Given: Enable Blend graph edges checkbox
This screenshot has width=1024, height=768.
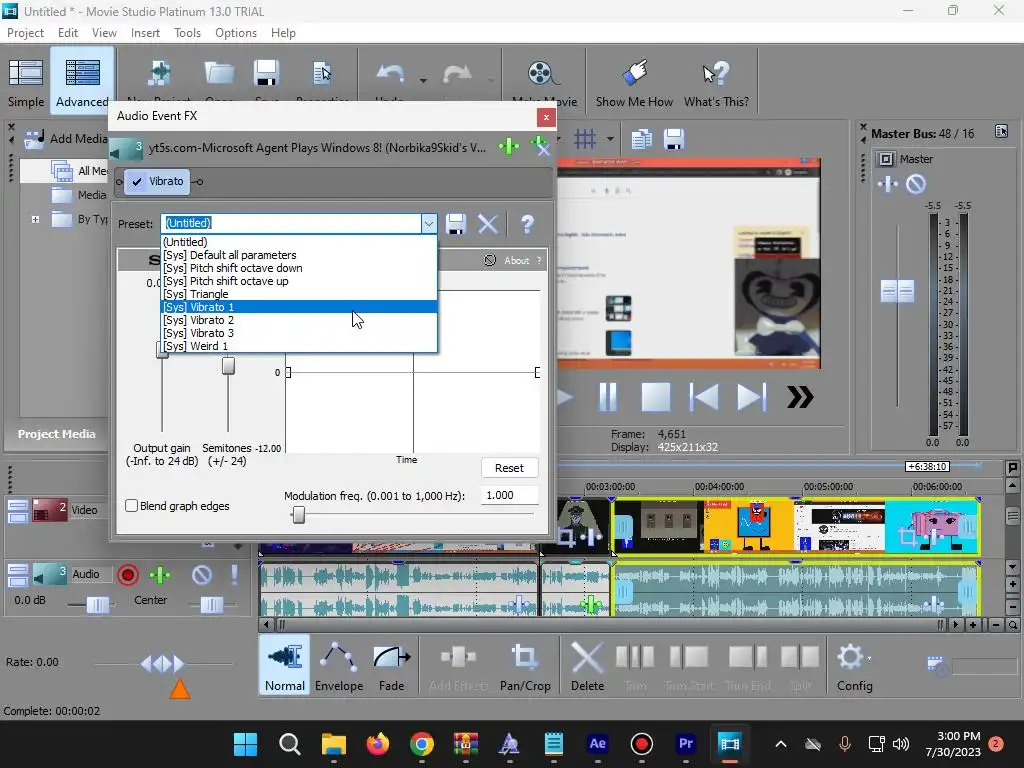Looking at the screenshot, I should coord(131,505).
